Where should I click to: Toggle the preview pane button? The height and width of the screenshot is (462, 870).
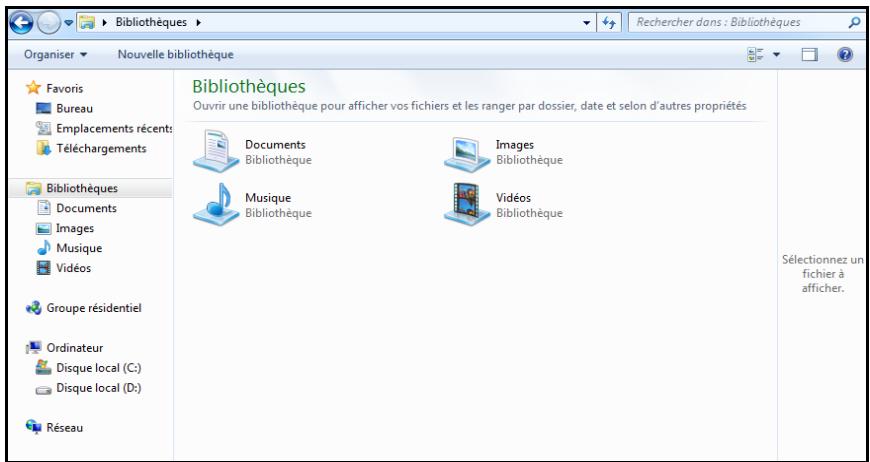[810, 54]
